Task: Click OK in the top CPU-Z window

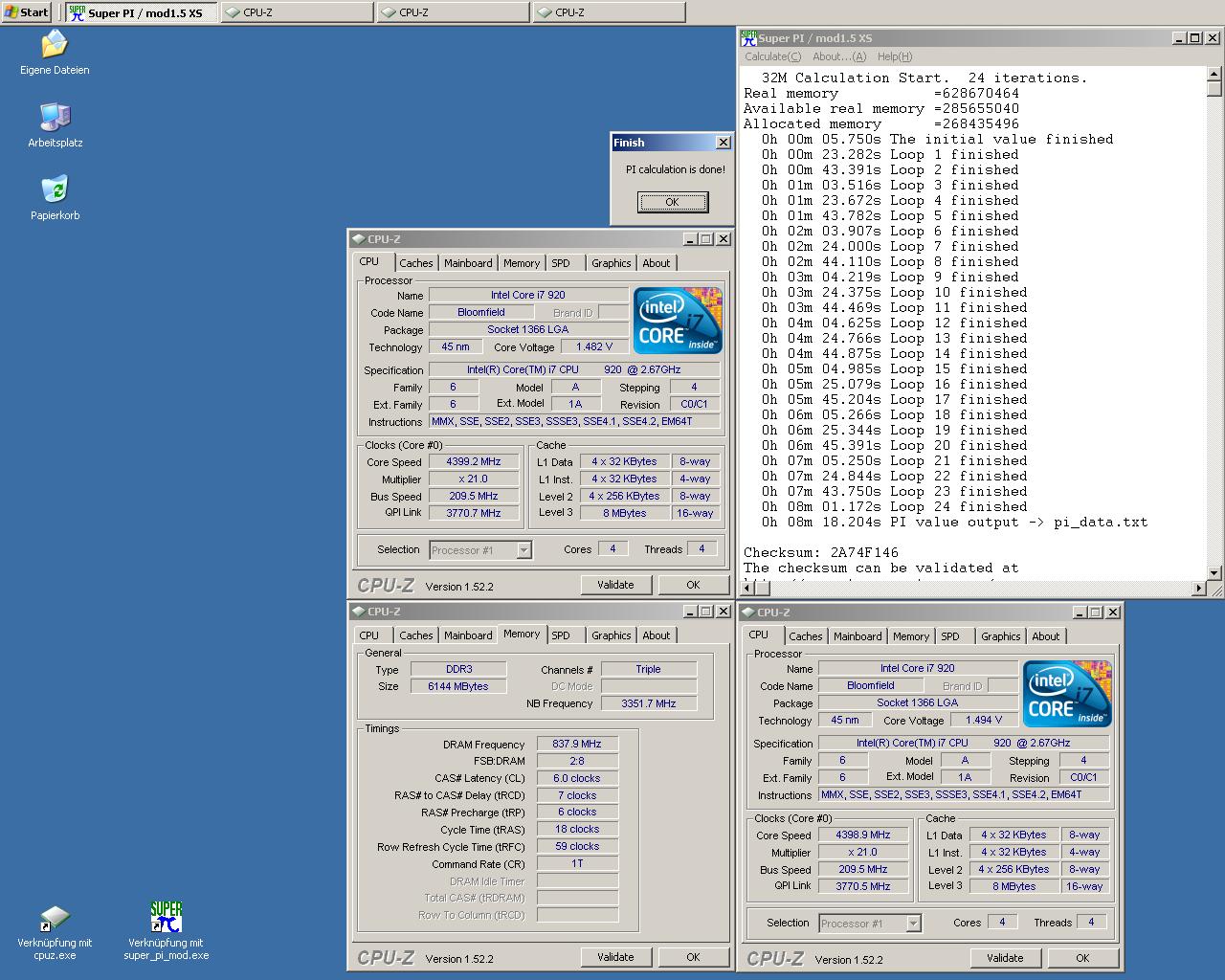Action: coord(693,585)
